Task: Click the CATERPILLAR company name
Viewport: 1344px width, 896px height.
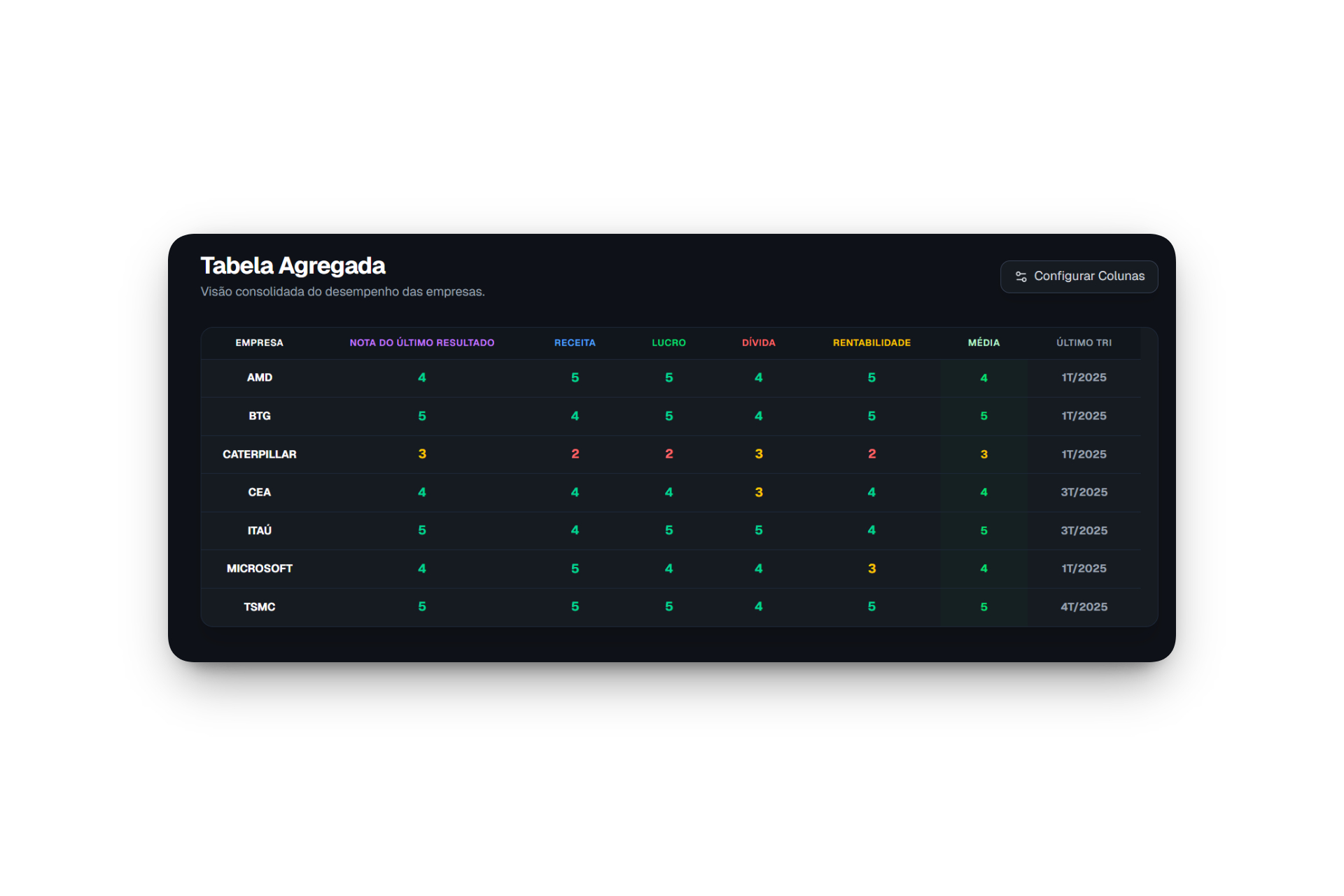Action: [x=259, y=454]
